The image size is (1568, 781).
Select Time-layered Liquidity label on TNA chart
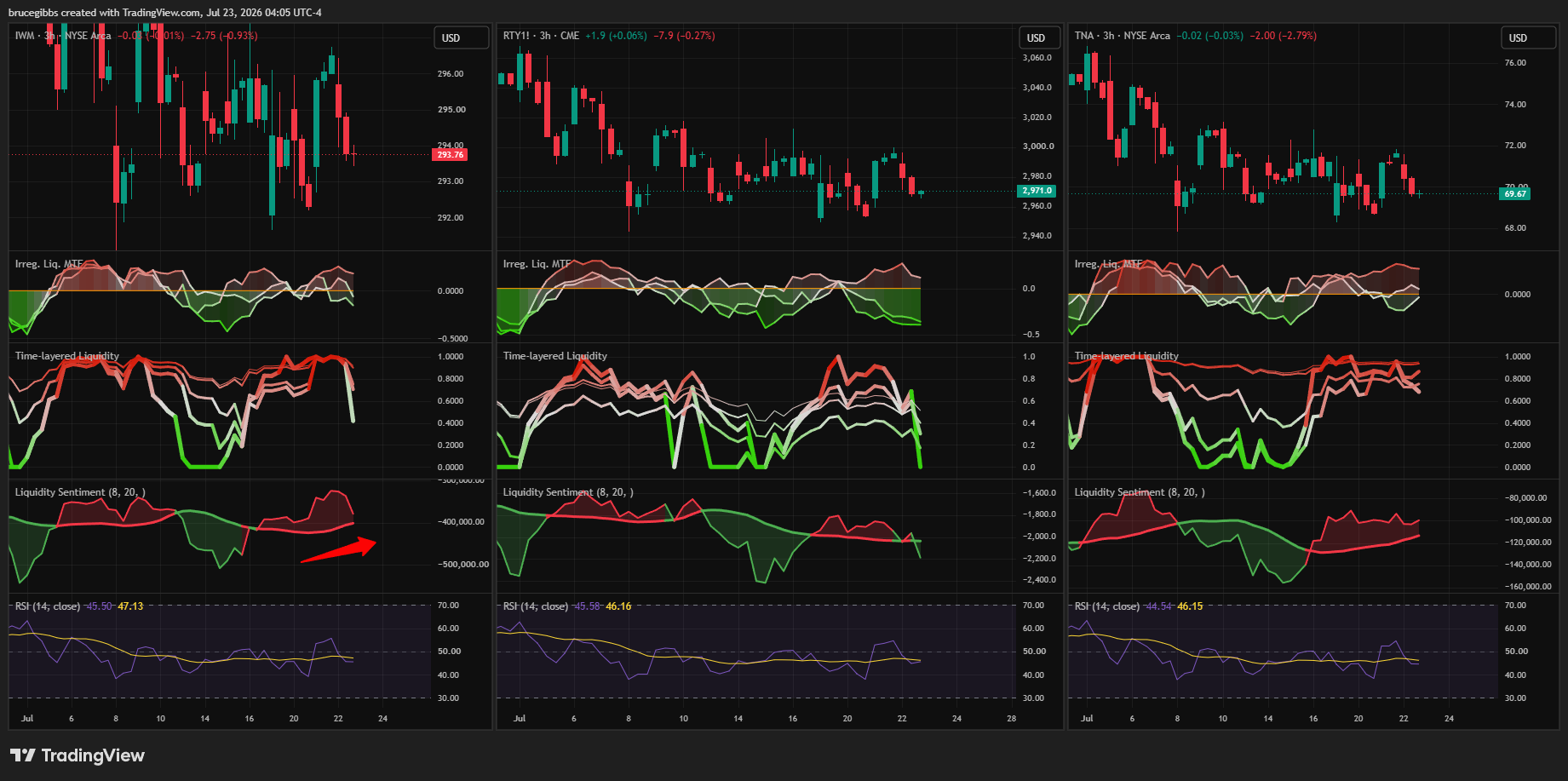1126,356
